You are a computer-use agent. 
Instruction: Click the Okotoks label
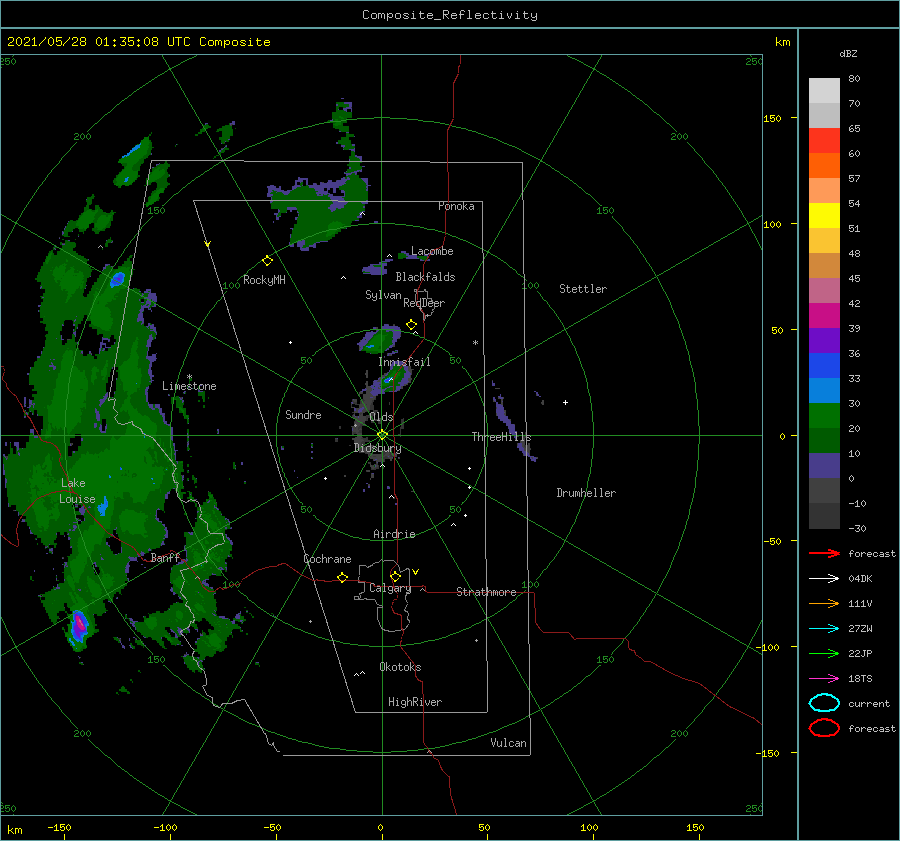pos(400,667)
